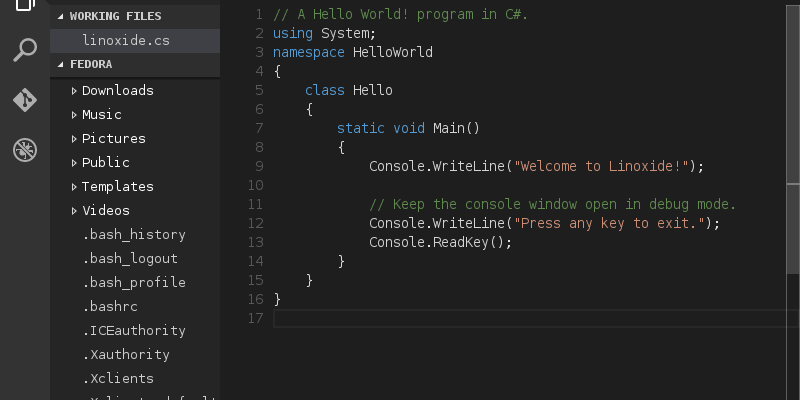The height and width of the screenshot is (400, 800).
Task: Open the .ICEauthority file
Action: pyautogui.click(x=134, y=331)
